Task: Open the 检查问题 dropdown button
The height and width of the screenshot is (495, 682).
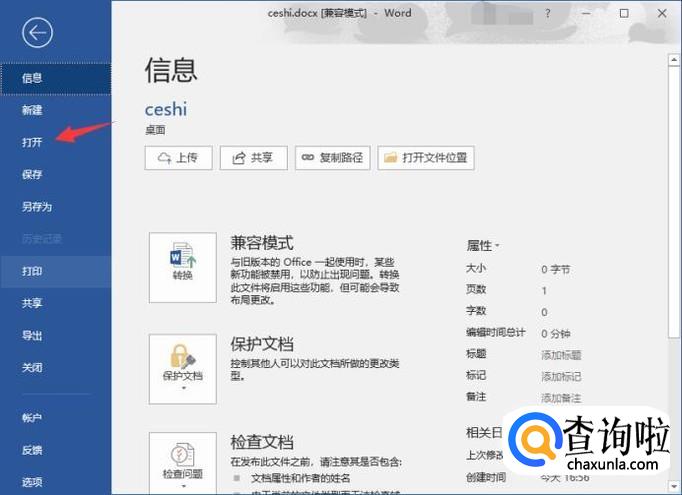Action: (x=183, y=464)
